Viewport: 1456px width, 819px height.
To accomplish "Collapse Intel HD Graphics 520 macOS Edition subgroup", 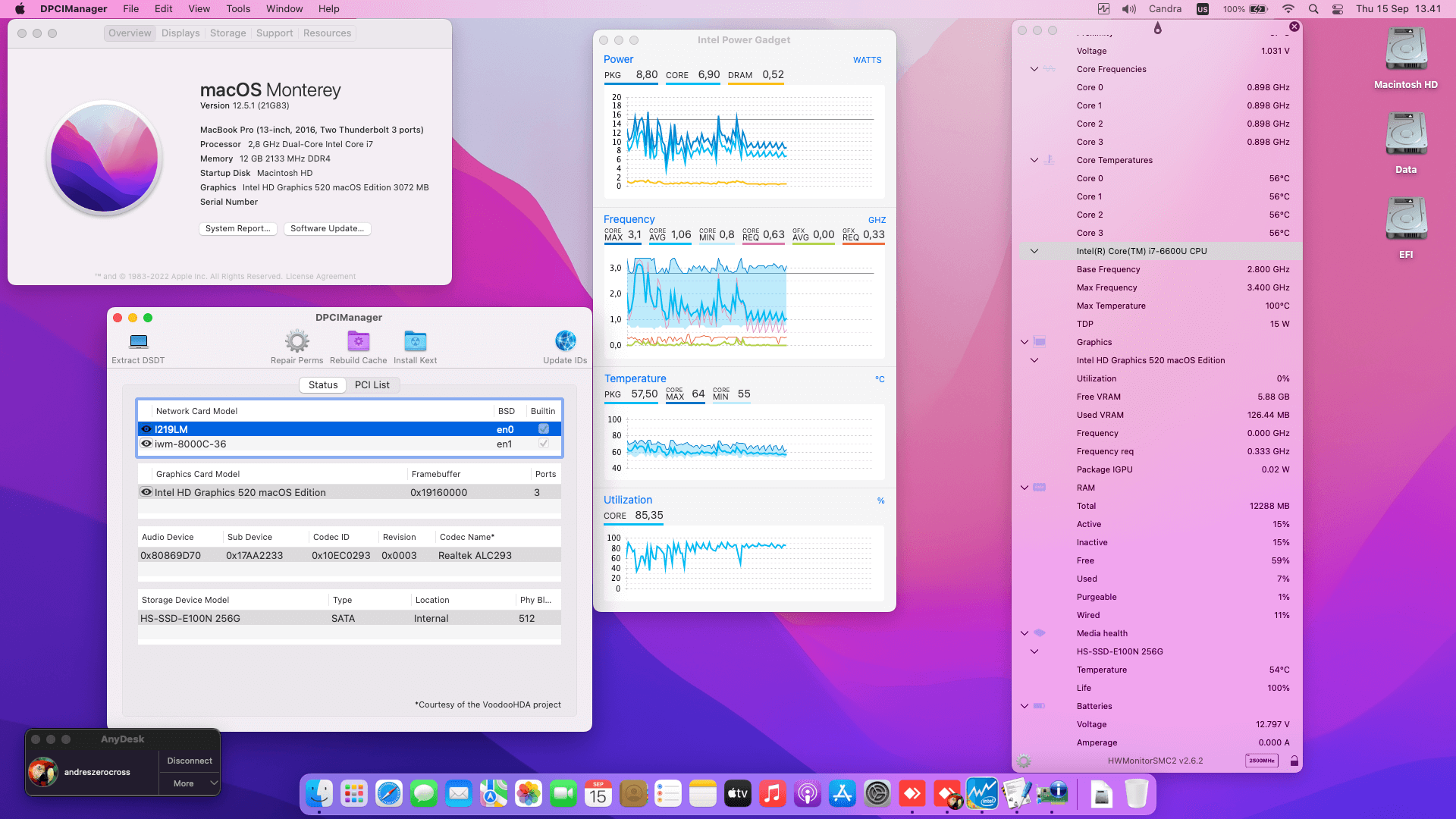I will click(1034, 360).
